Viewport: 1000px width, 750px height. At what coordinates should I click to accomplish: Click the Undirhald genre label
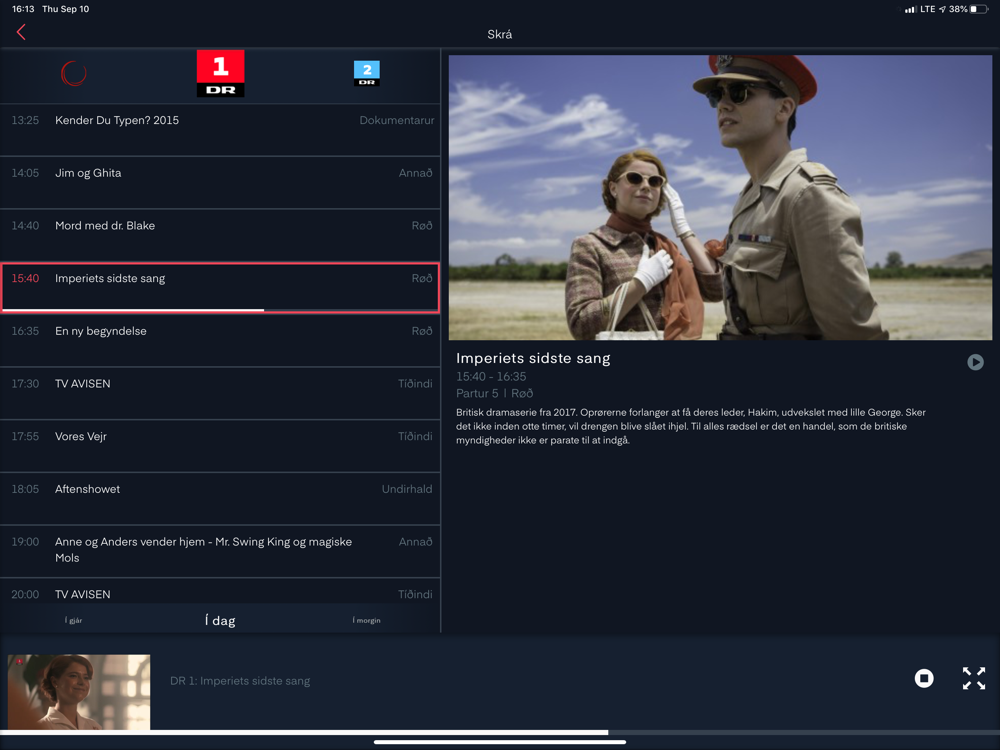click(407, 489)
